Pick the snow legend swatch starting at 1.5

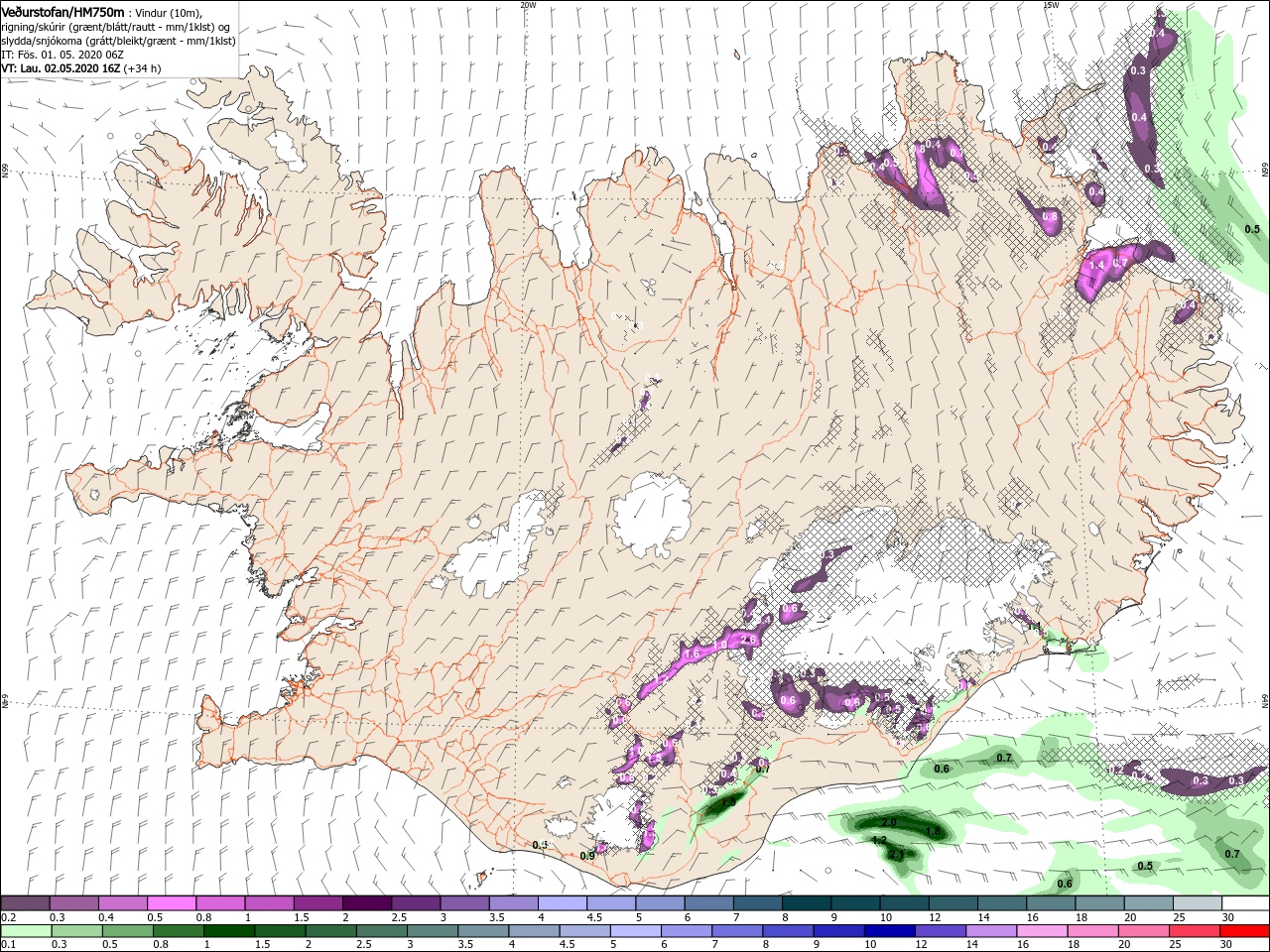pyautogui.click(x=317, y=902)
